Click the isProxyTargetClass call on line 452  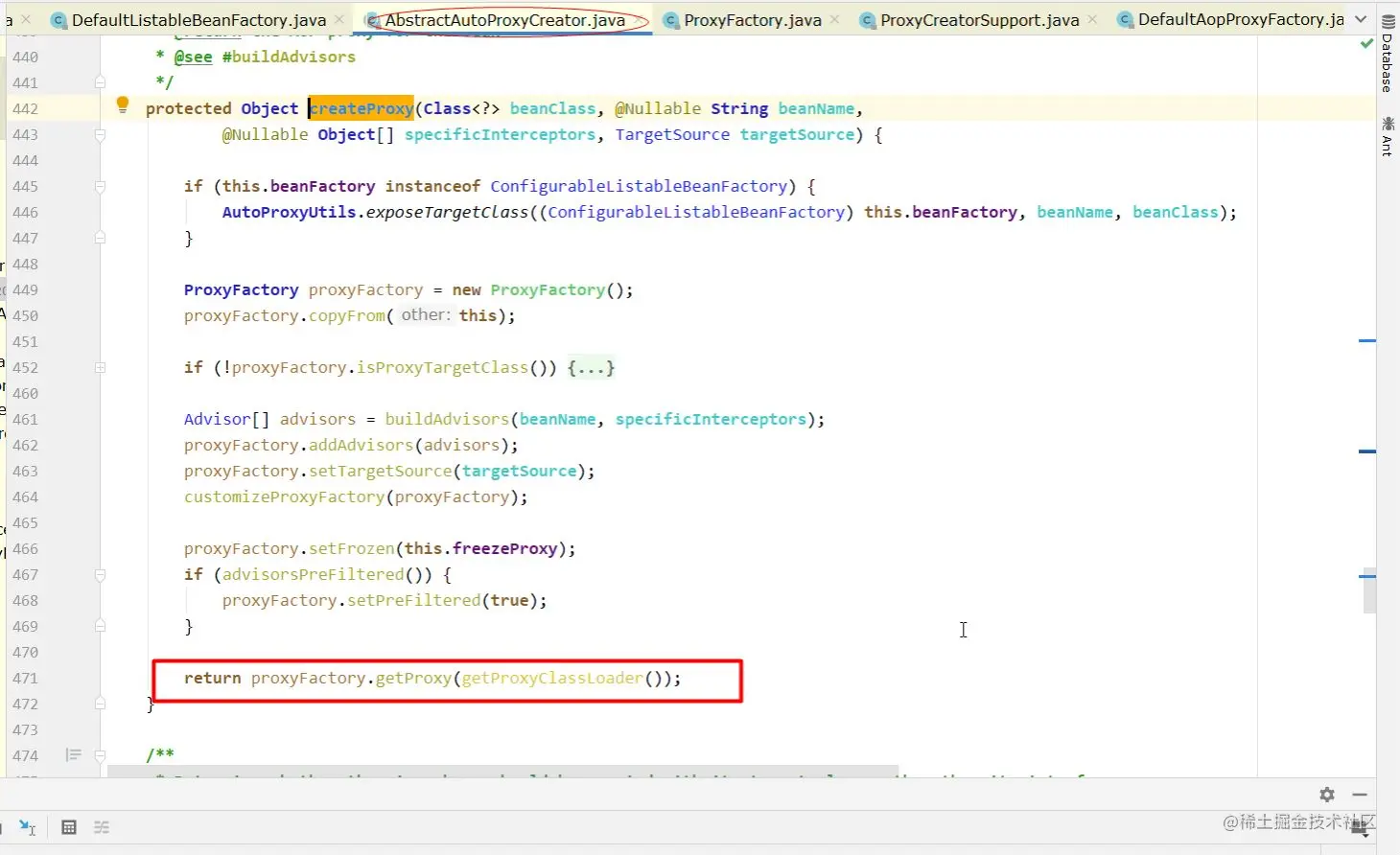tap(442, 368)
